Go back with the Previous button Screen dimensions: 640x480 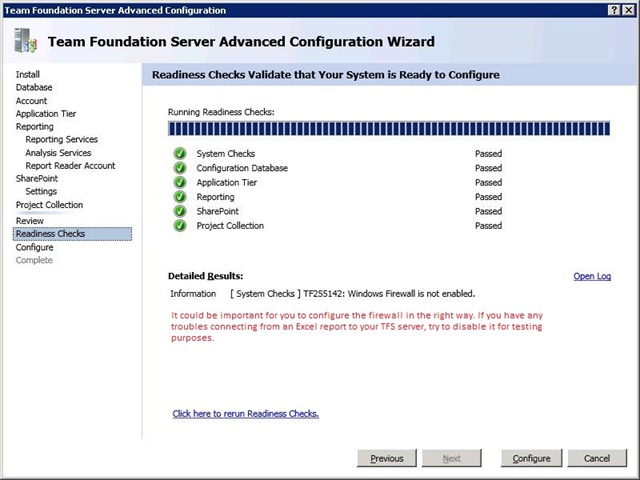[x=387, y=458]
